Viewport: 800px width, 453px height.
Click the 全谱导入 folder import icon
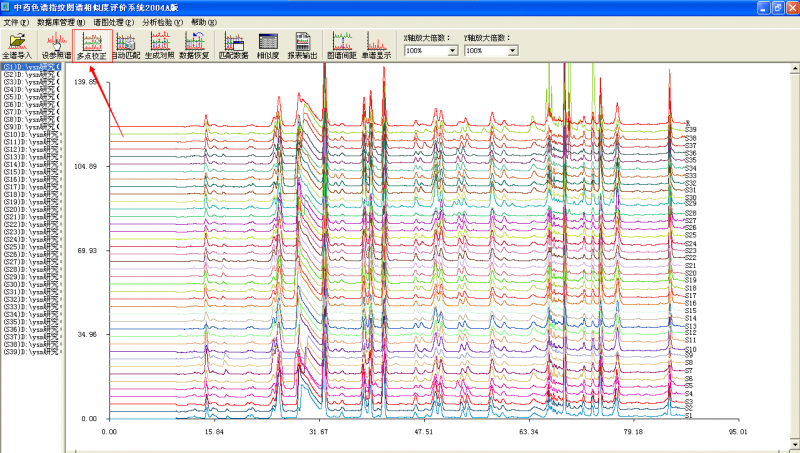coord(17,45)
